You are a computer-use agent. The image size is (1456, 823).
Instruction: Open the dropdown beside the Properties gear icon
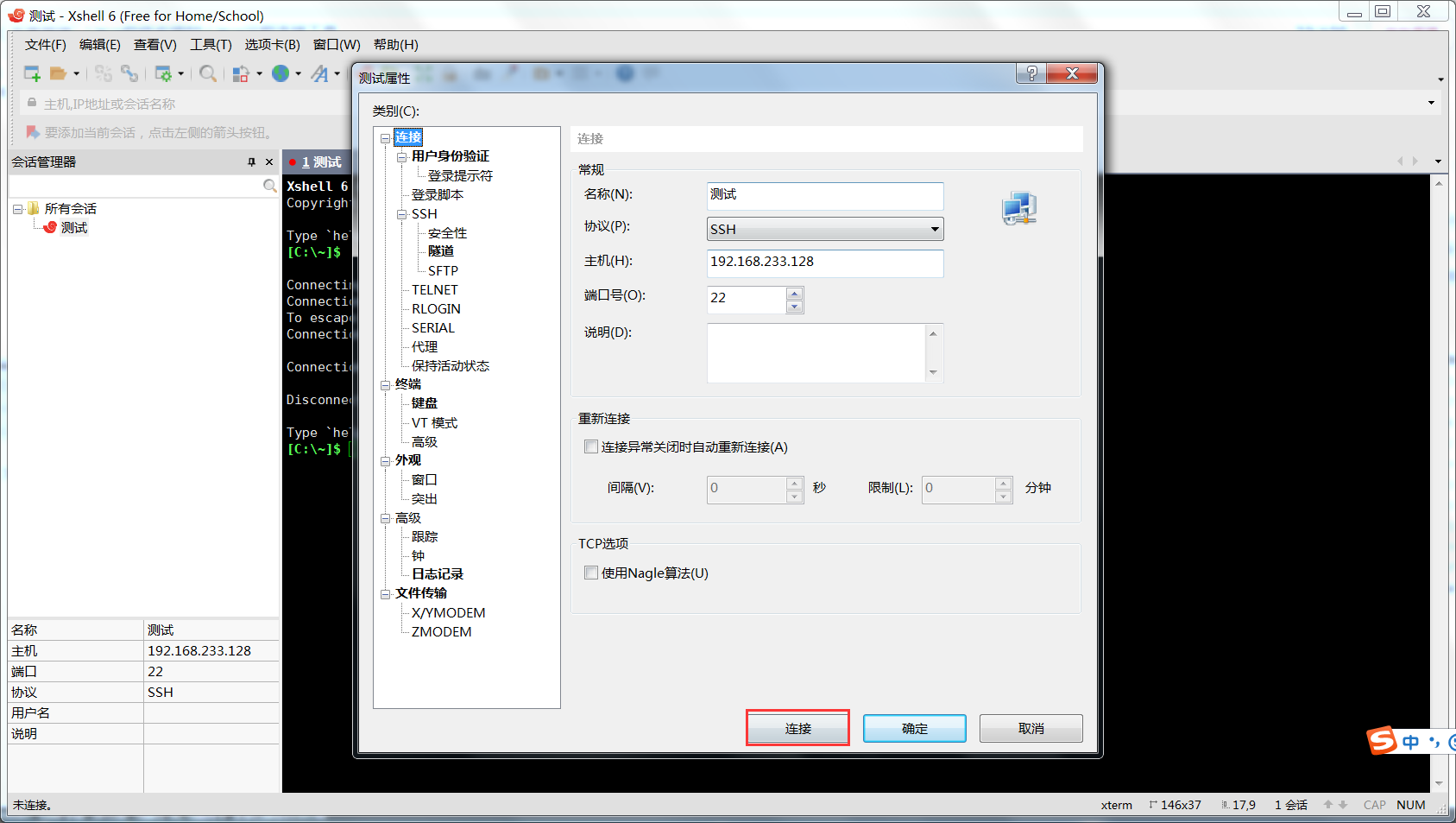coord(180,73)
